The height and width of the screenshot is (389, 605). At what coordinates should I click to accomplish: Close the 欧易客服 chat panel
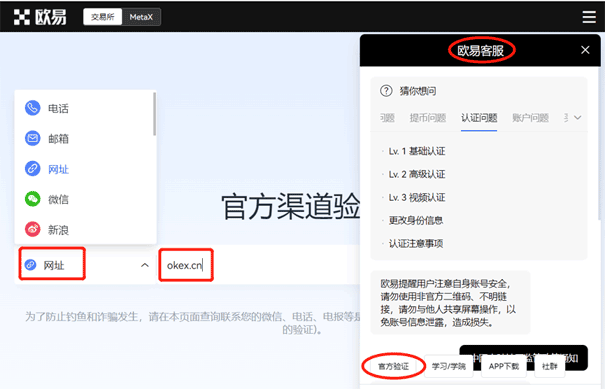pos(585,50)
